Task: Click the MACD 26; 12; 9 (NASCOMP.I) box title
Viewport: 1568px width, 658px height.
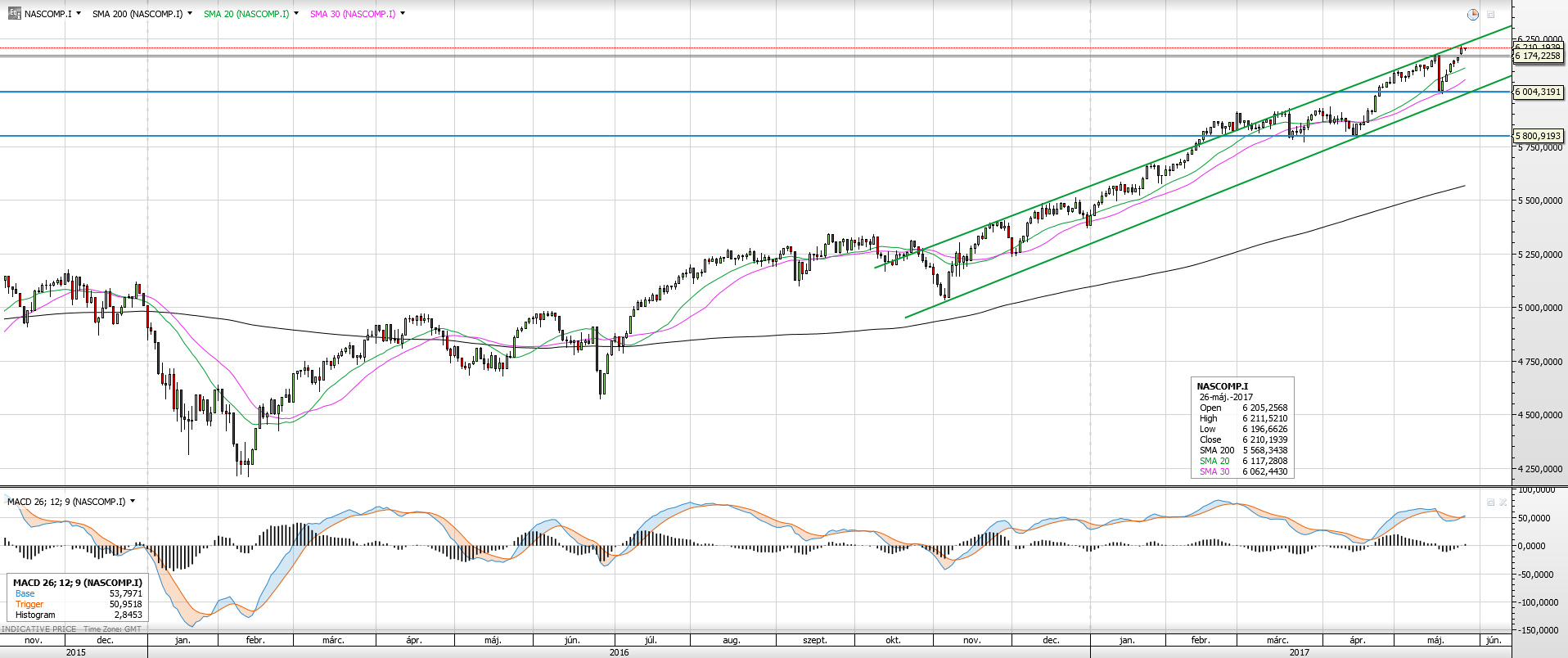Action: (x=78, y=583)
